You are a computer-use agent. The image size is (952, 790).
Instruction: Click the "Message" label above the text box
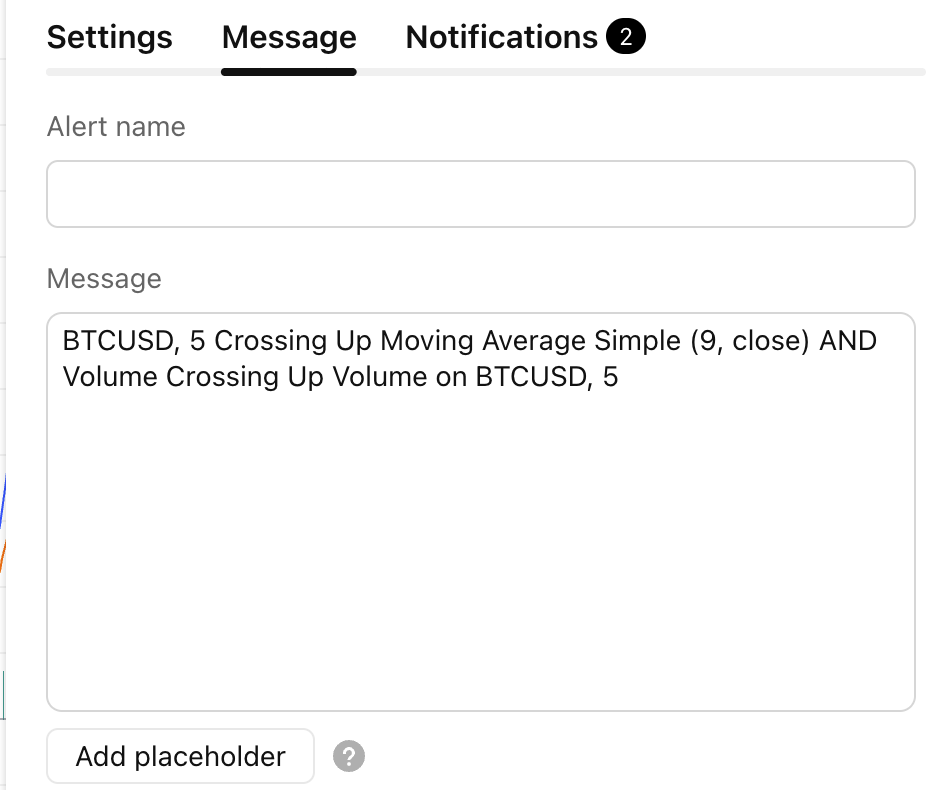coord(104,278)
